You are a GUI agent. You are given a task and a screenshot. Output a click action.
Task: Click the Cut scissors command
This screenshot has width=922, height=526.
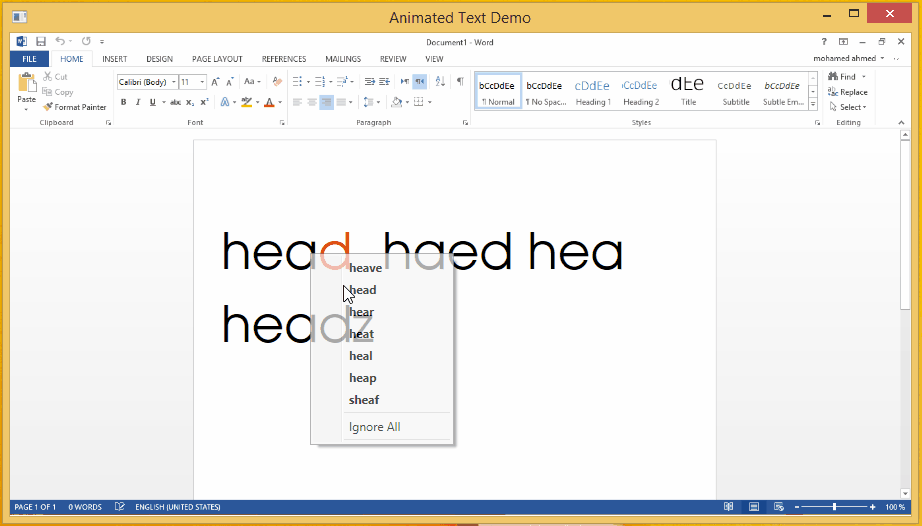[x=55, y=76]
